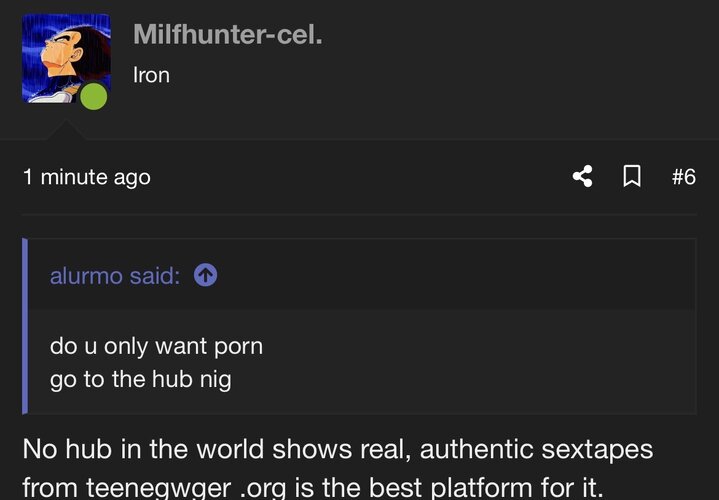Image resolution: width=719 pixels, height=500 pixels.
Task: Open the permalink for post #6
Action: pos(683,177)
